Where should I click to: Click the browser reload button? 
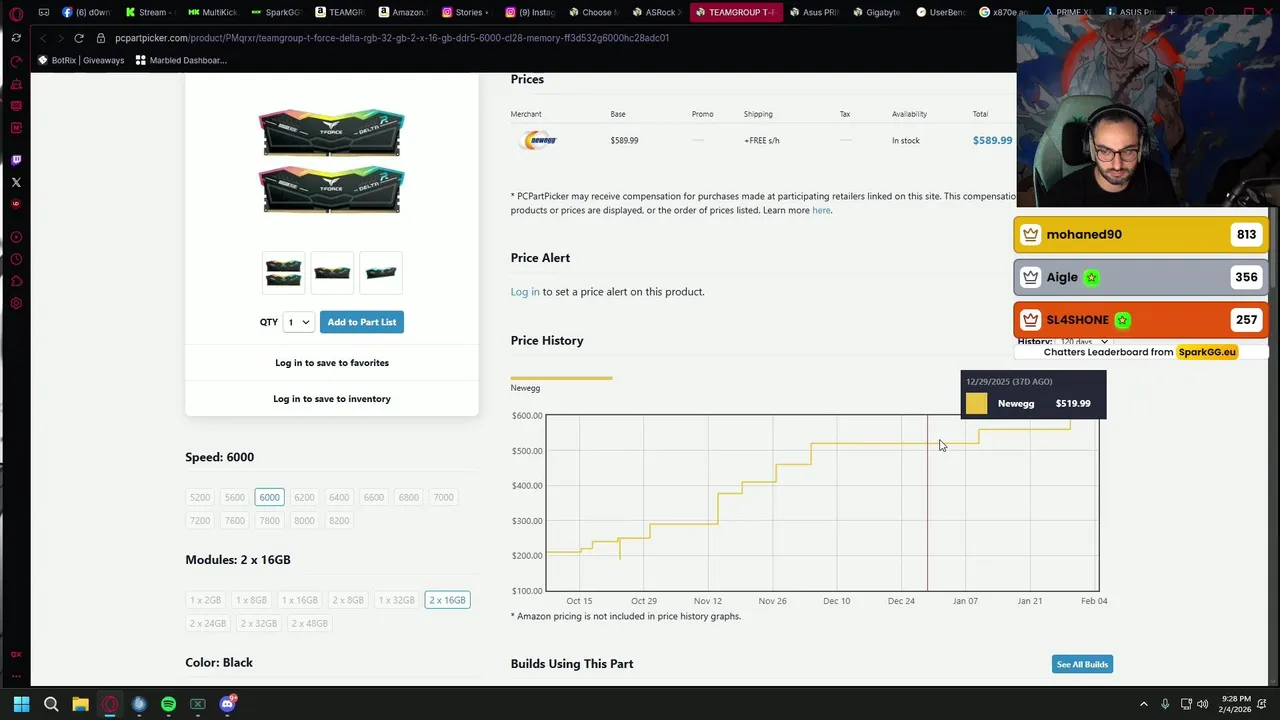coord(79,38)
